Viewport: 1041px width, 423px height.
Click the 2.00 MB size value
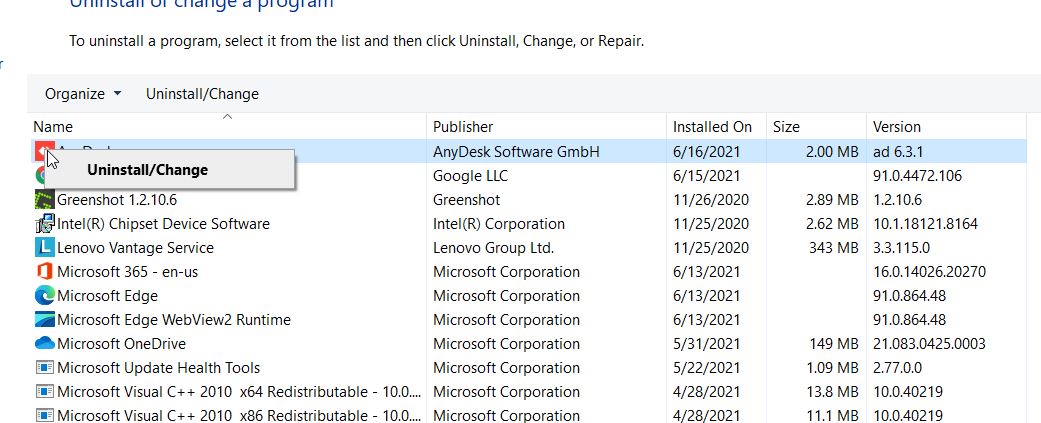pyautogui.click(x=833, y=152)
